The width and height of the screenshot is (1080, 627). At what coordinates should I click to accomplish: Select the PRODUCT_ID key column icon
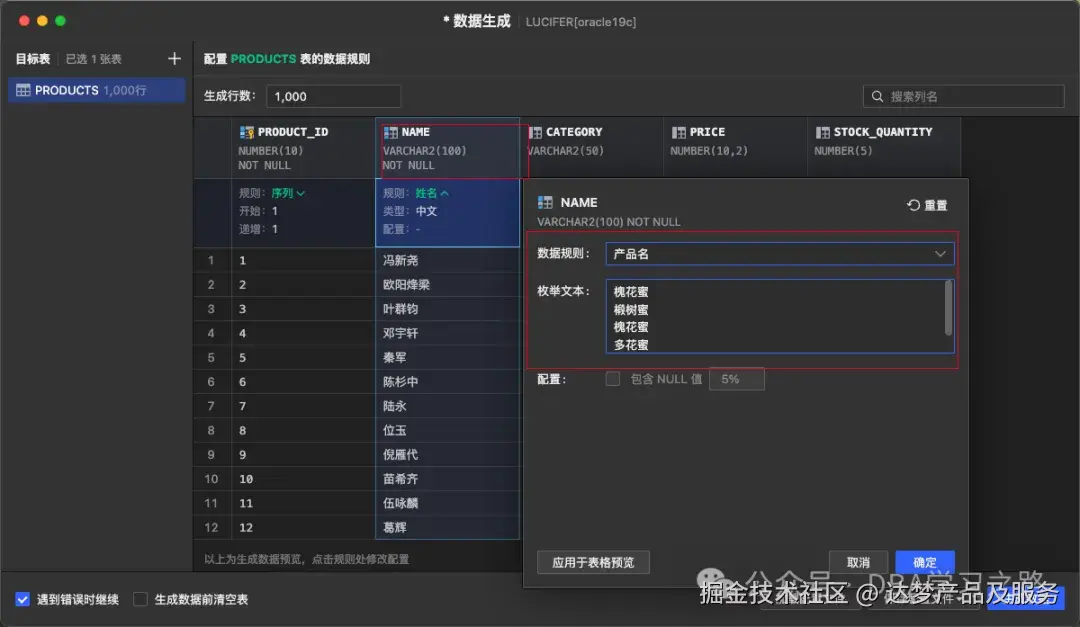pyautogui.click(x=245, y=131)
